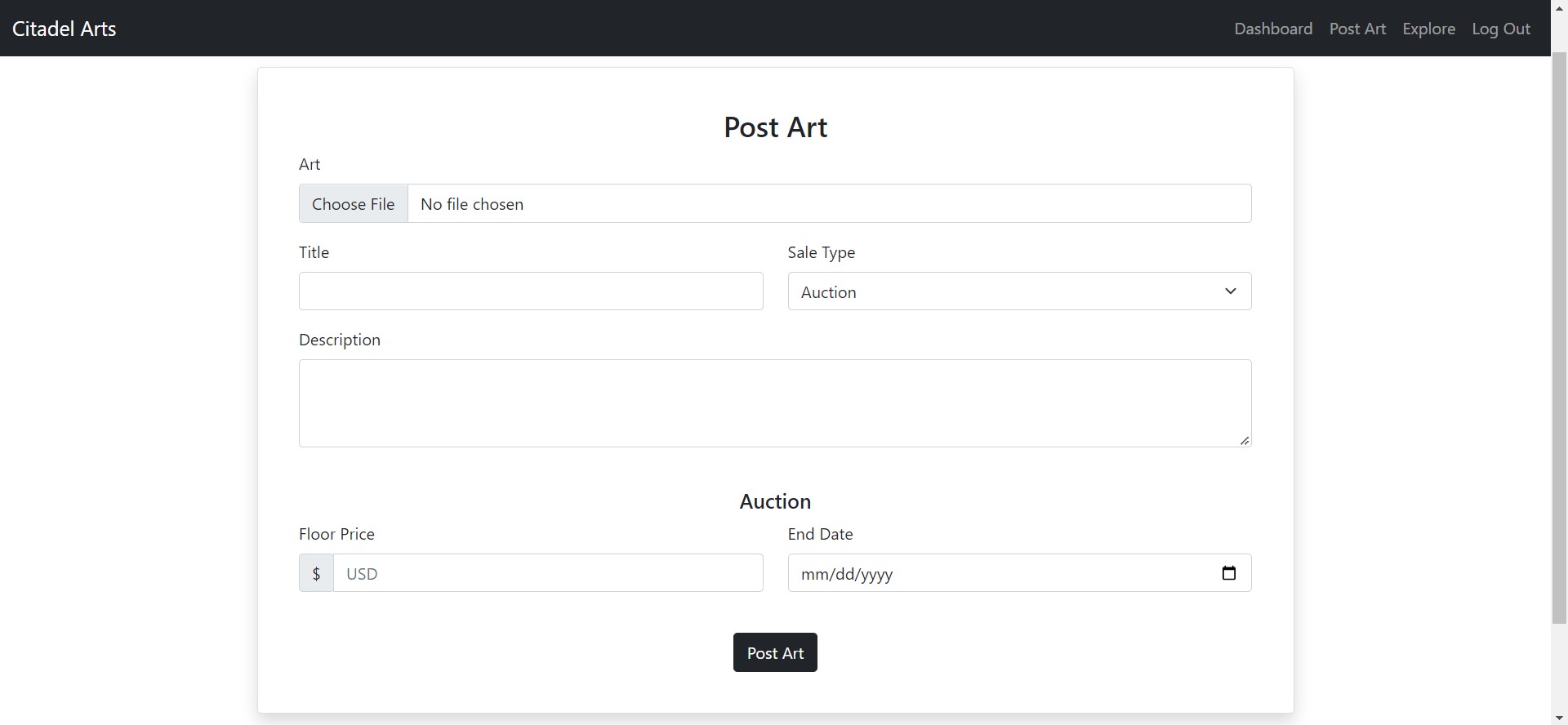Focus the Floor Price USD field
Screen dimensions: 1568x725
coord(547,573)
